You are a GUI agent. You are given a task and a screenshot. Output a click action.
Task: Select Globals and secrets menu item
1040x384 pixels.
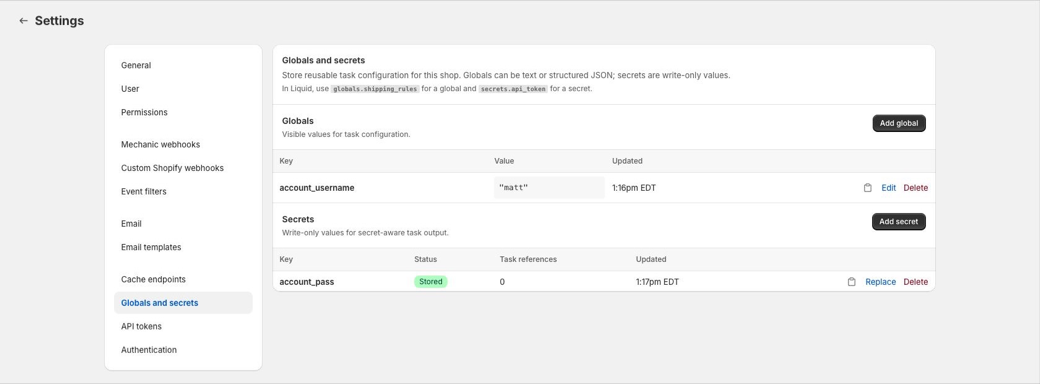click(183, 303)
